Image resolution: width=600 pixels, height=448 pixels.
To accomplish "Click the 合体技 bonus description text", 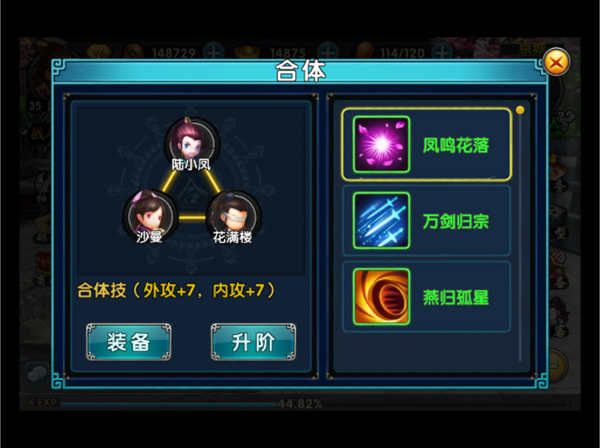I will (176, 290).
